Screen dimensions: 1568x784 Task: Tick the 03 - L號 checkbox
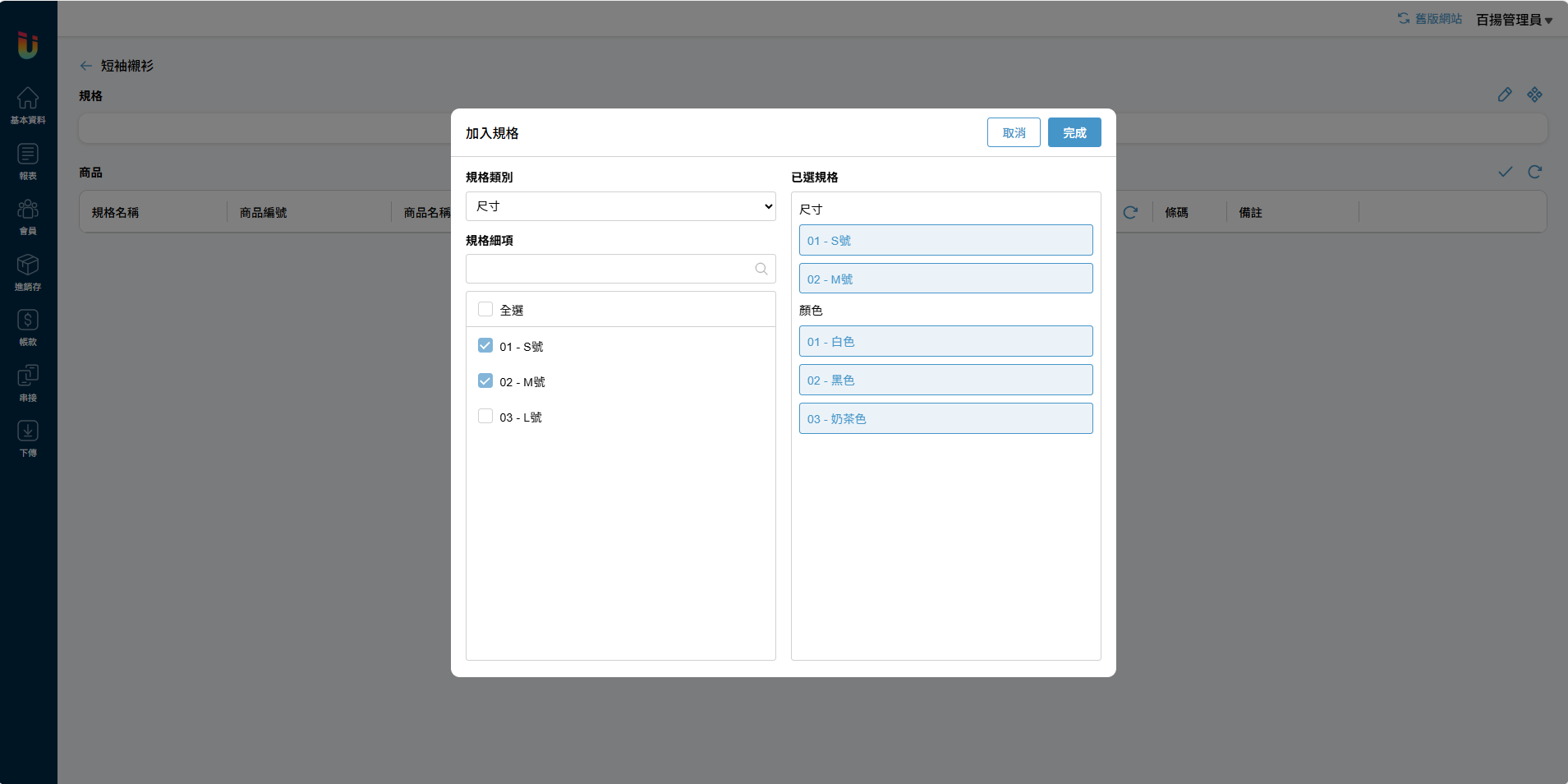pos(485,417)
